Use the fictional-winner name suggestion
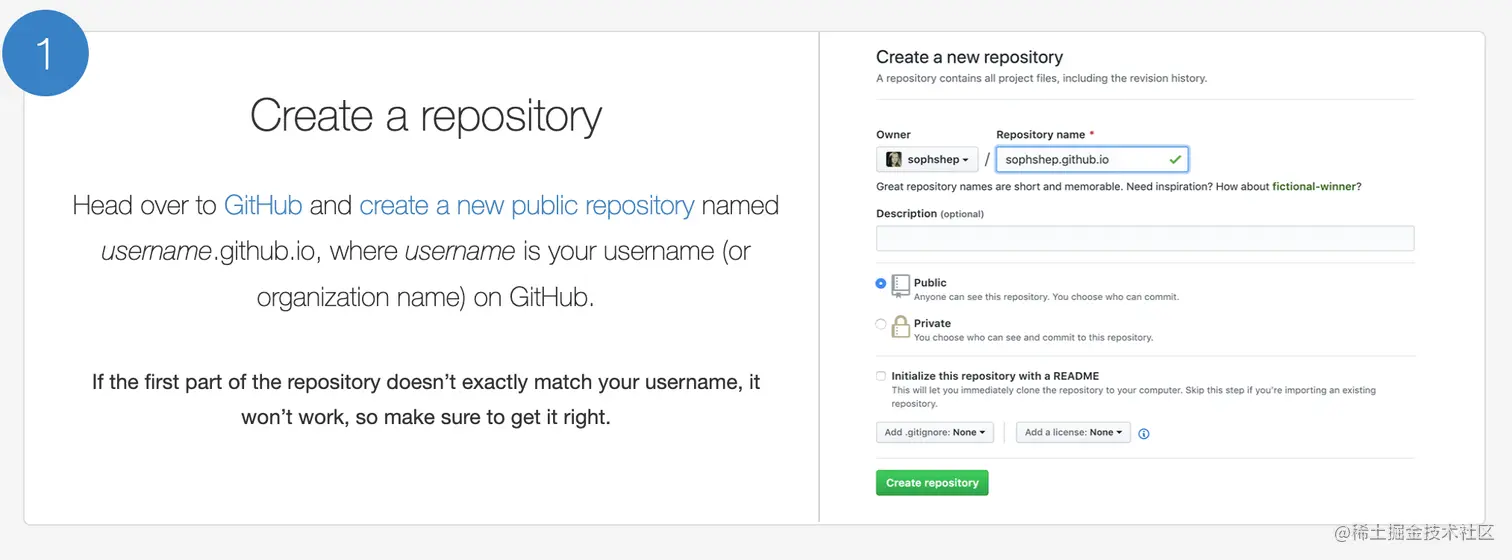 1316,186
